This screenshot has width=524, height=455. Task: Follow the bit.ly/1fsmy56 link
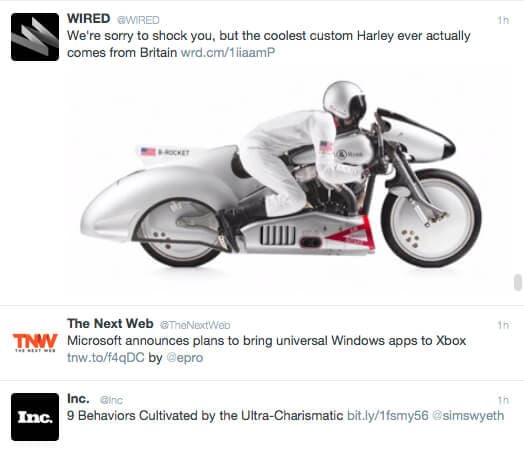(388, 416)
